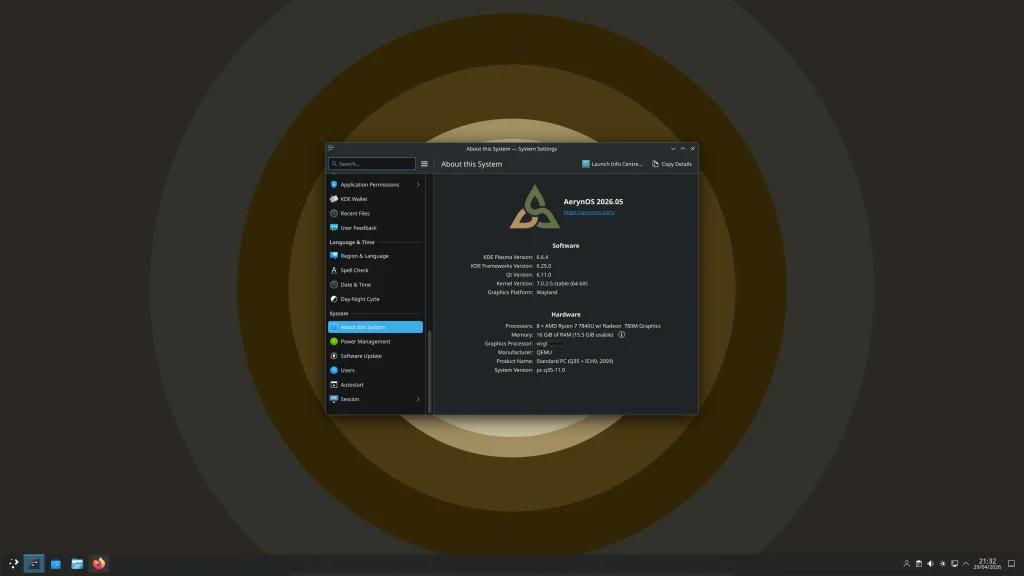Click the Manufacturer value QEMU
Screen dimensions: 1024x576
click(544, 352)
